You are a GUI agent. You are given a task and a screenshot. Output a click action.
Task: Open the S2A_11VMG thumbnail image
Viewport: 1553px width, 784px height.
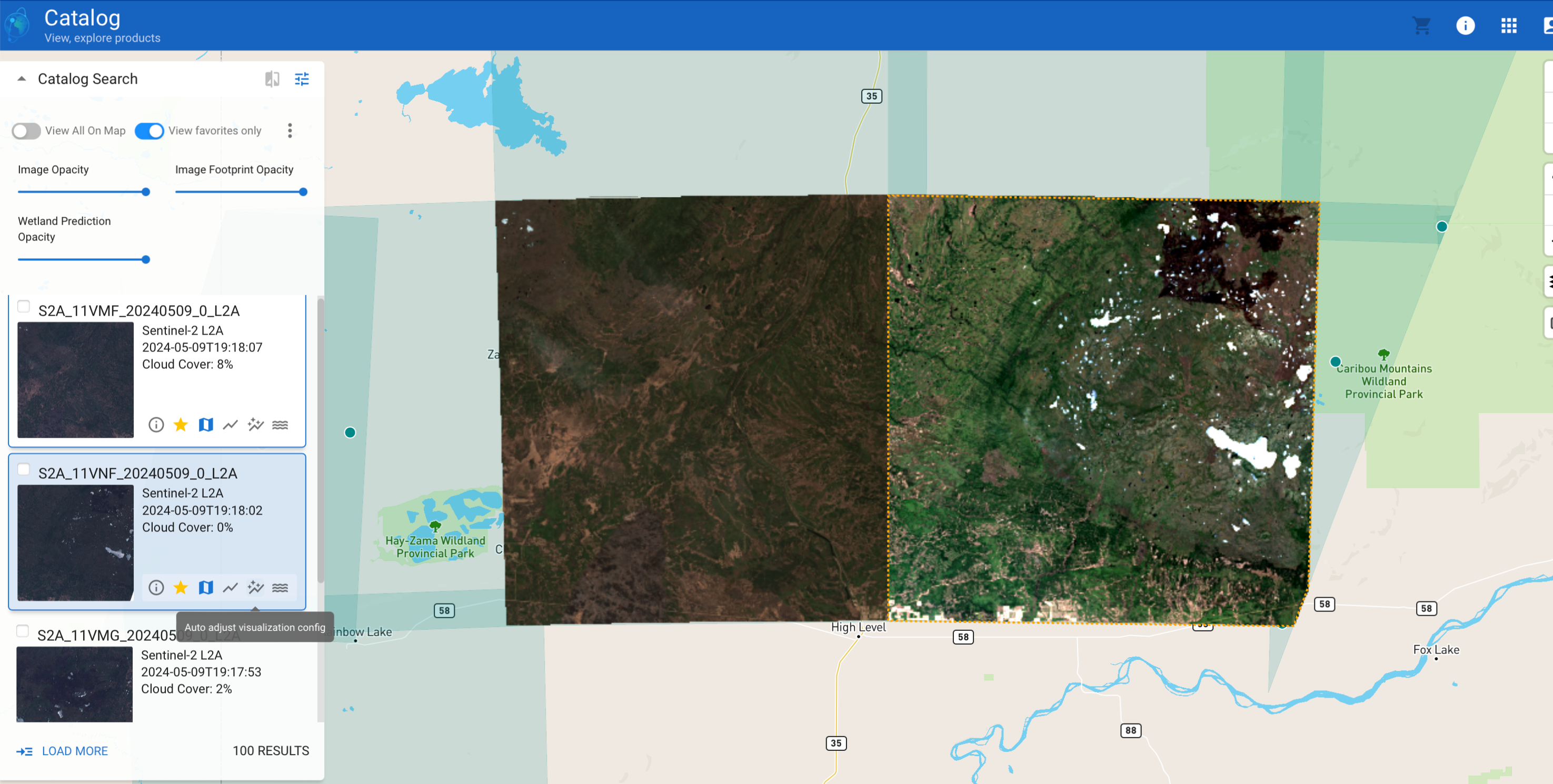click(74, 684)
